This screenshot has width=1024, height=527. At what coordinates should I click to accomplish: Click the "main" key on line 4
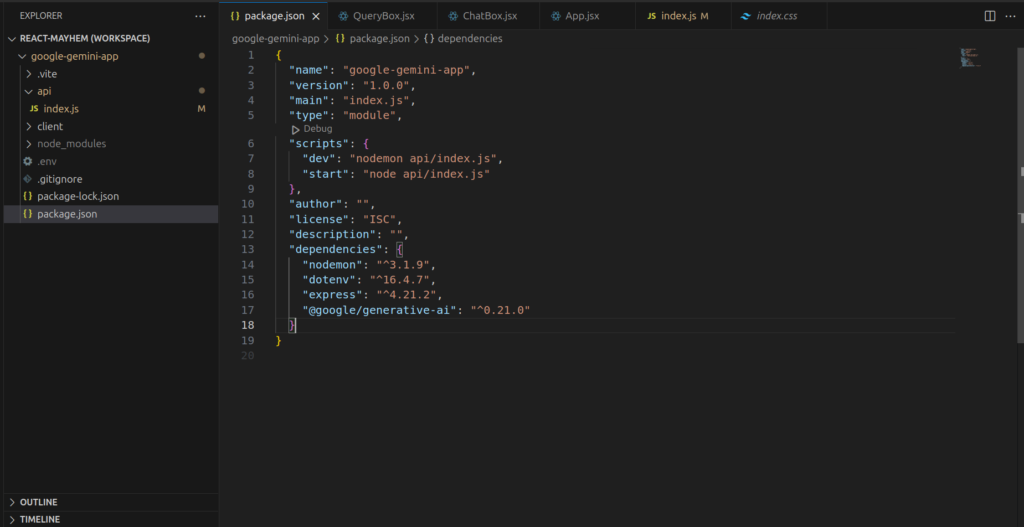pos(309,101)
